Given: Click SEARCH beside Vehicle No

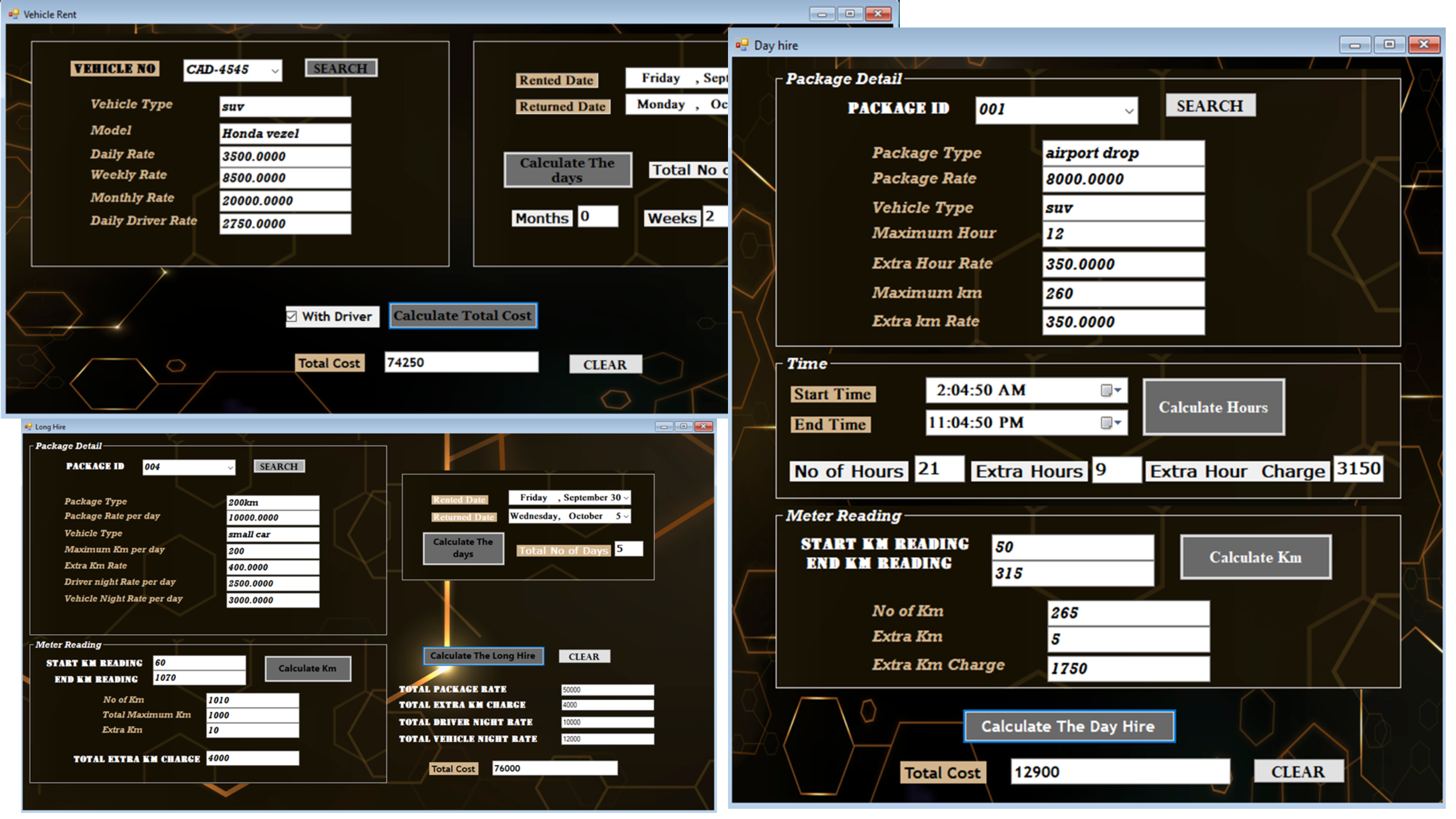Looking at the screenshot, I should point(341,69).
